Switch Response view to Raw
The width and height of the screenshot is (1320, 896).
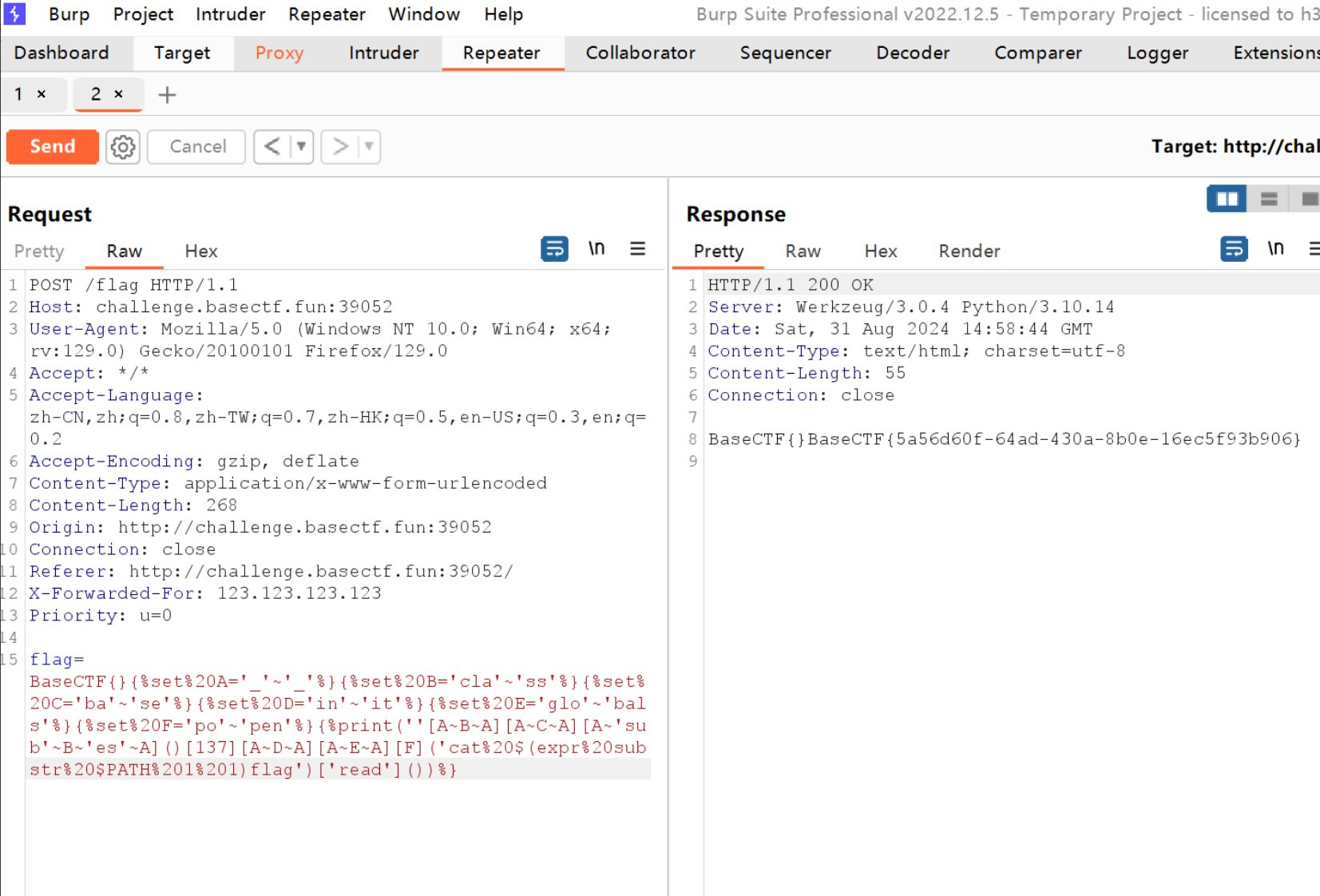pos(803,252)
